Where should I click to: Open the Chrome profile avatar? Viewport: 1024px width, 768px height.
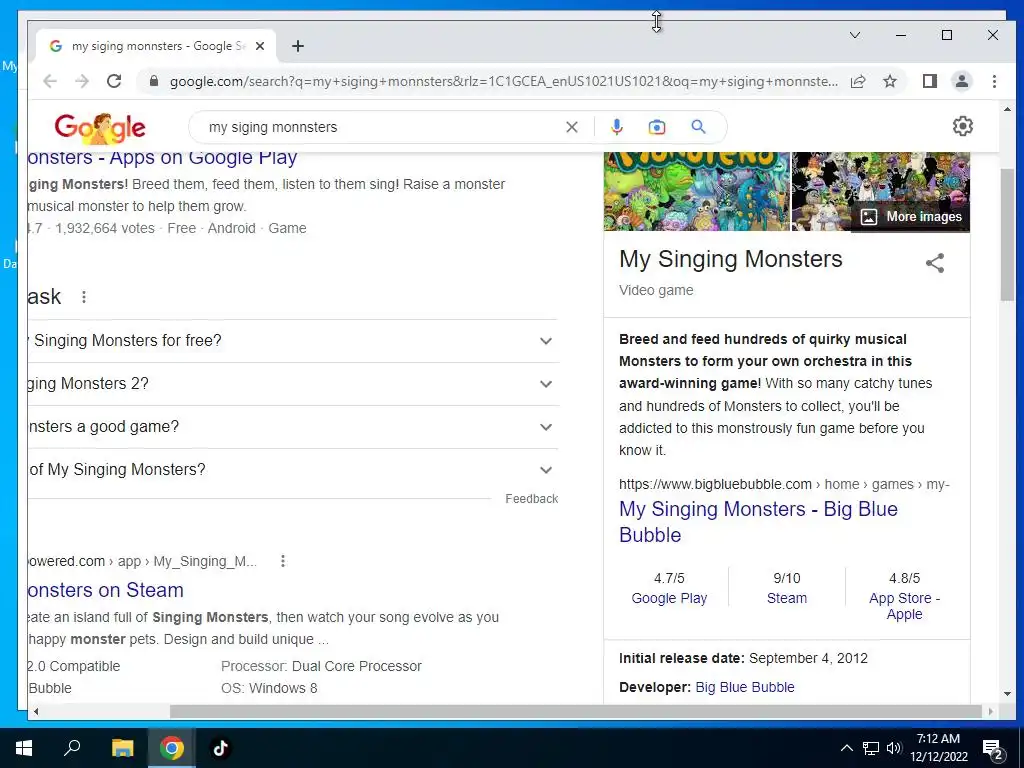(x=962, y=81)
